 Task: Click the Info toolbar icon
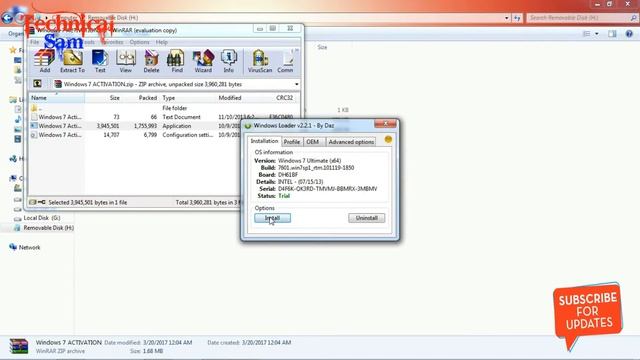pyautogui.click(x=229, y=61)
